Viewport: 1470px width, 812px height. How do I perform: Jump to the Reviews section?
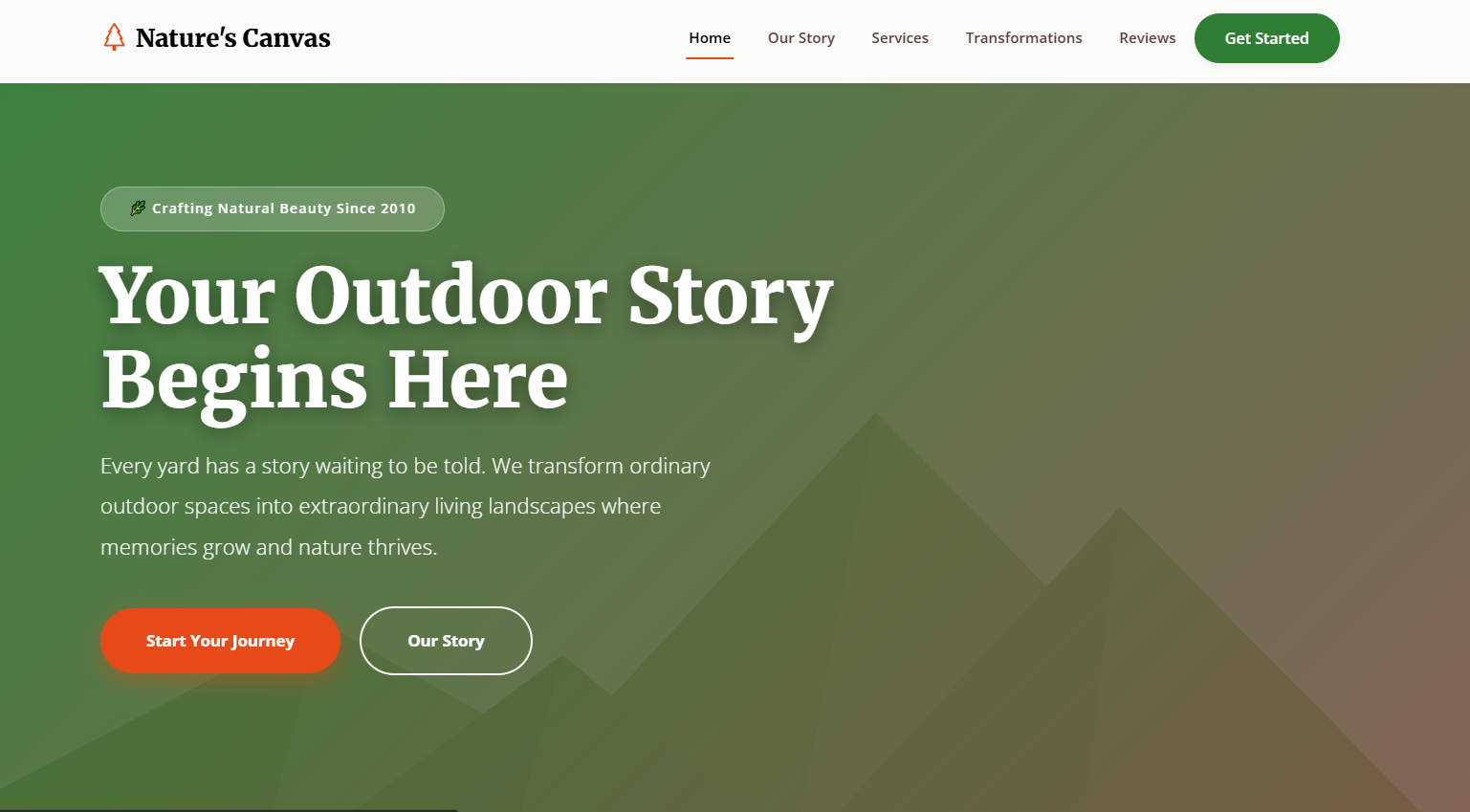tap(1147, 38)
